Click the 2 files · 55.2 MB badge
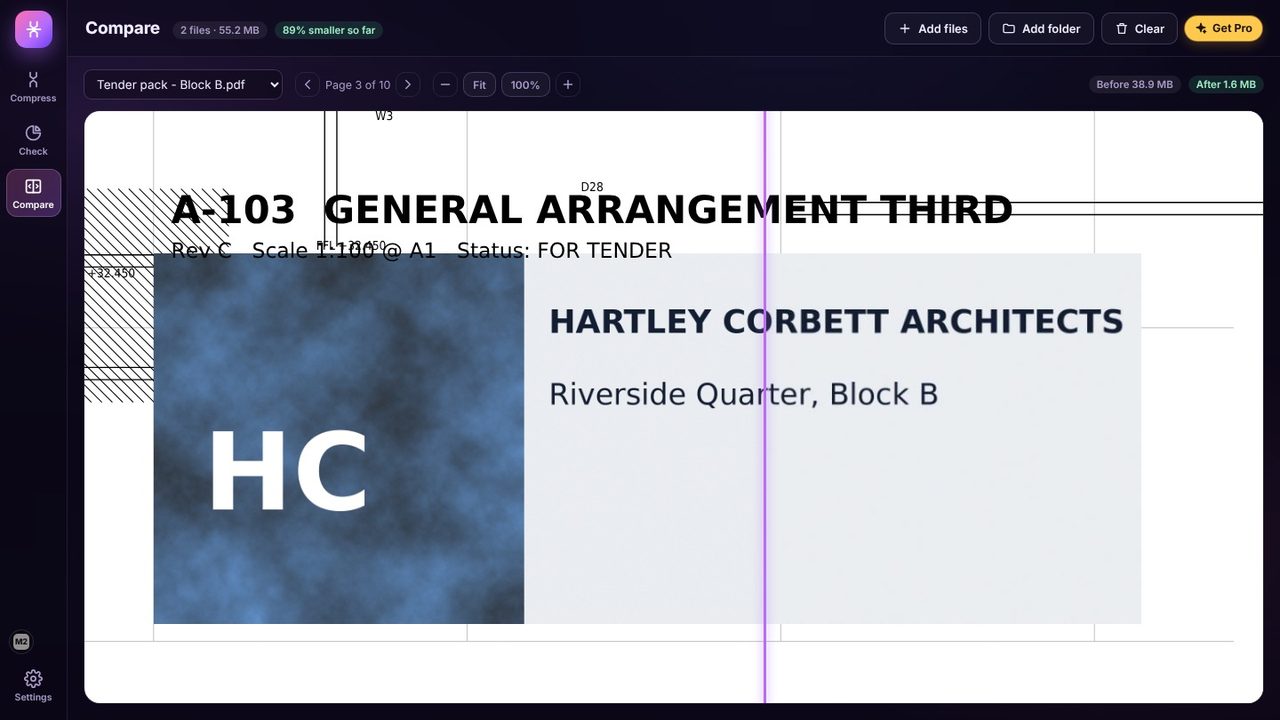Viewport: 1280px width, 720px height. tap(220, 30)
